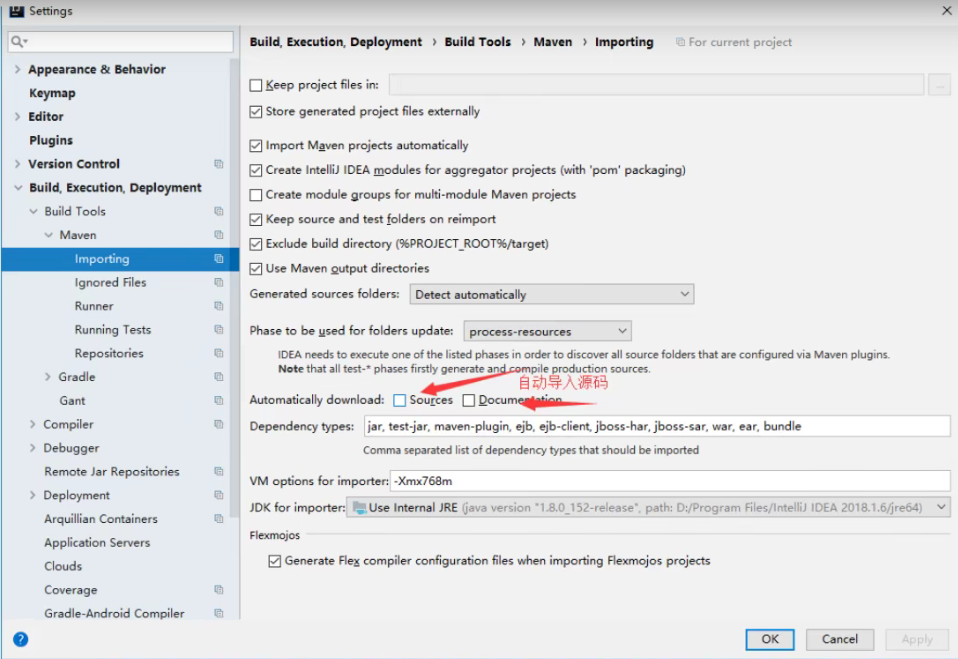The image size is (958, 659).
Task: Click project-level icon next to Importing
Action: [218, 258]
